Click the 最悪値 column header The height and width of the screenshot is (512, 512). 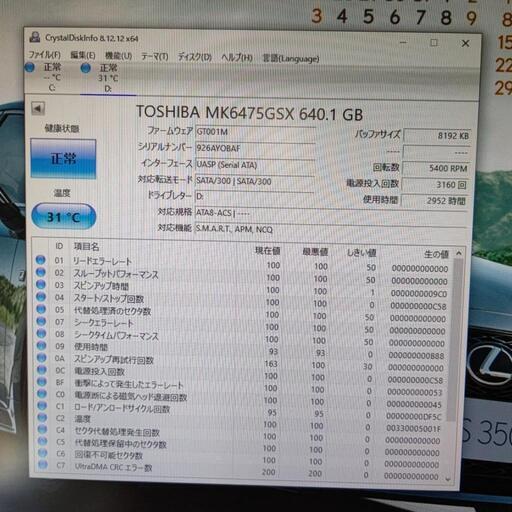tap(315, 252)
